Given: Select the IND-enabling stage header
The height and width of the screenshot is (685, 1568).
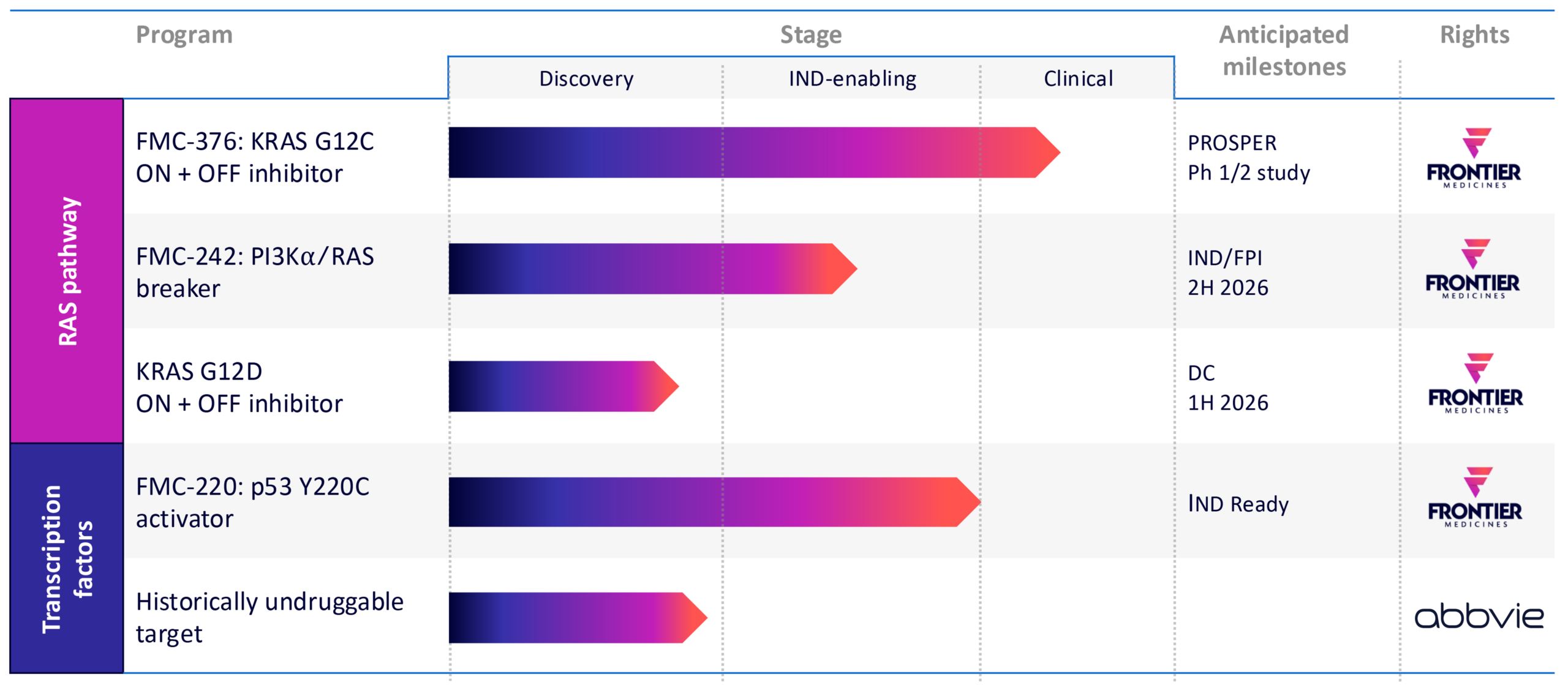Looking at the screenshot, I should (852, 79).
